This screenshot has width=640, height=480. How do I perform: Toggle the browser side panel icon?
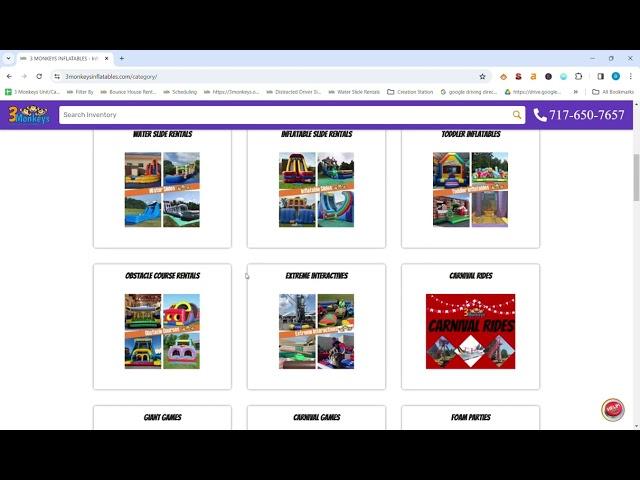coord(600,76)
